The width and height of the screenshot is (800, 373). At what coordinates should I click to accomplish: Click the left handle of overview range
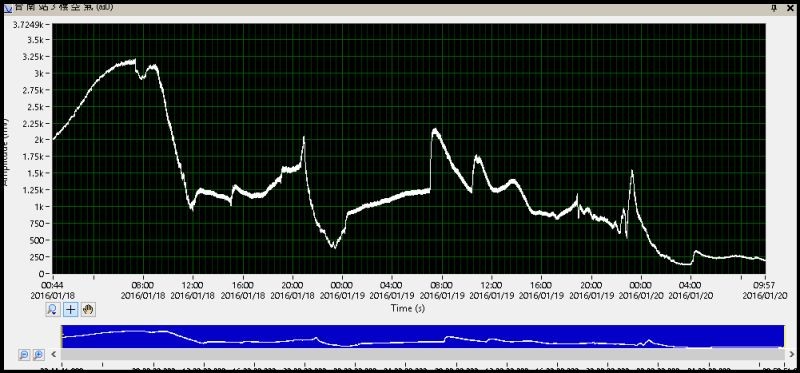62,336
